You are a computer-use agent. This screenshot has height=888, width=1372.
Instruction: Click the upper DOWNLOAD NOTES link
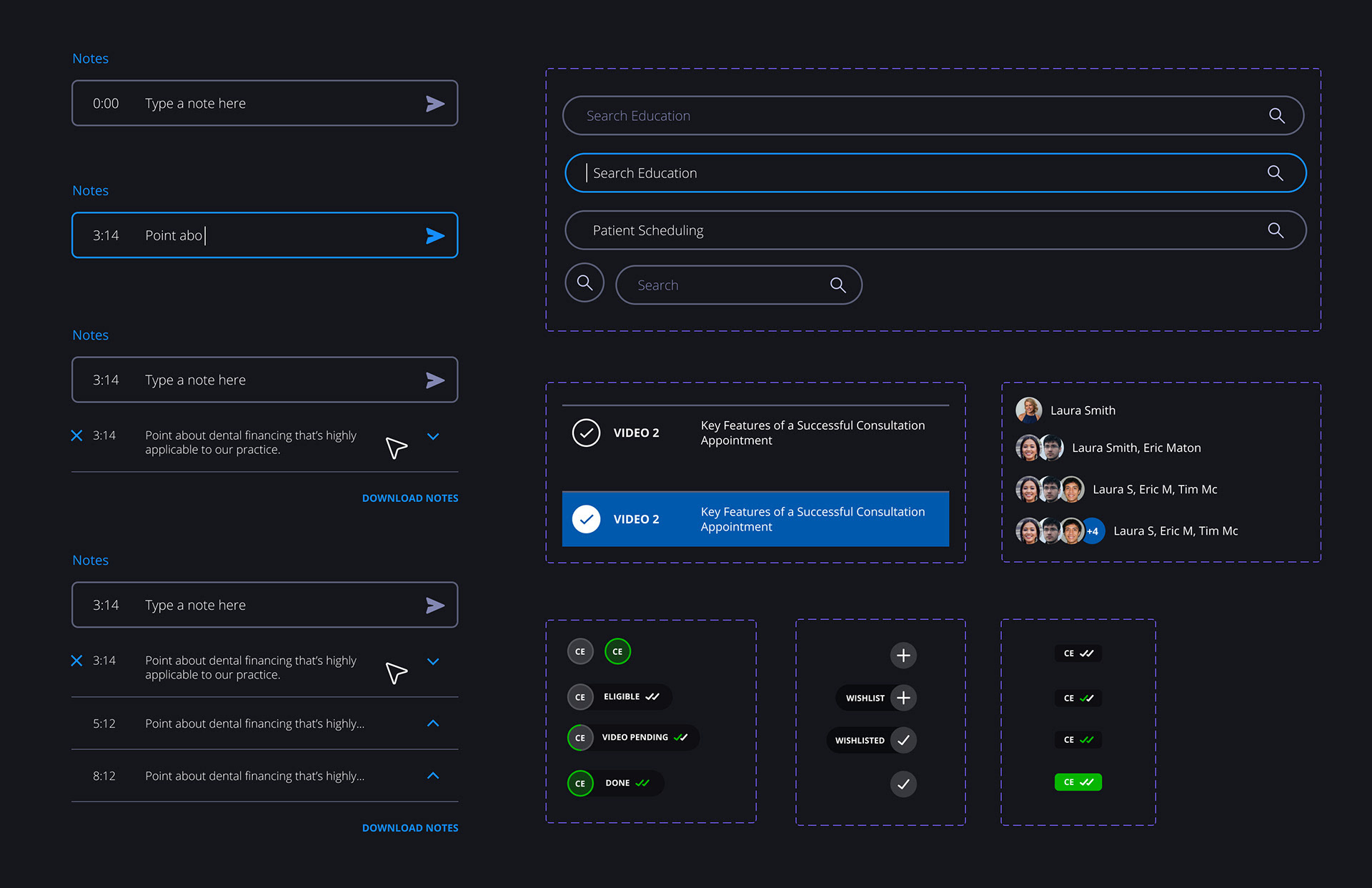tap(410, 498)
